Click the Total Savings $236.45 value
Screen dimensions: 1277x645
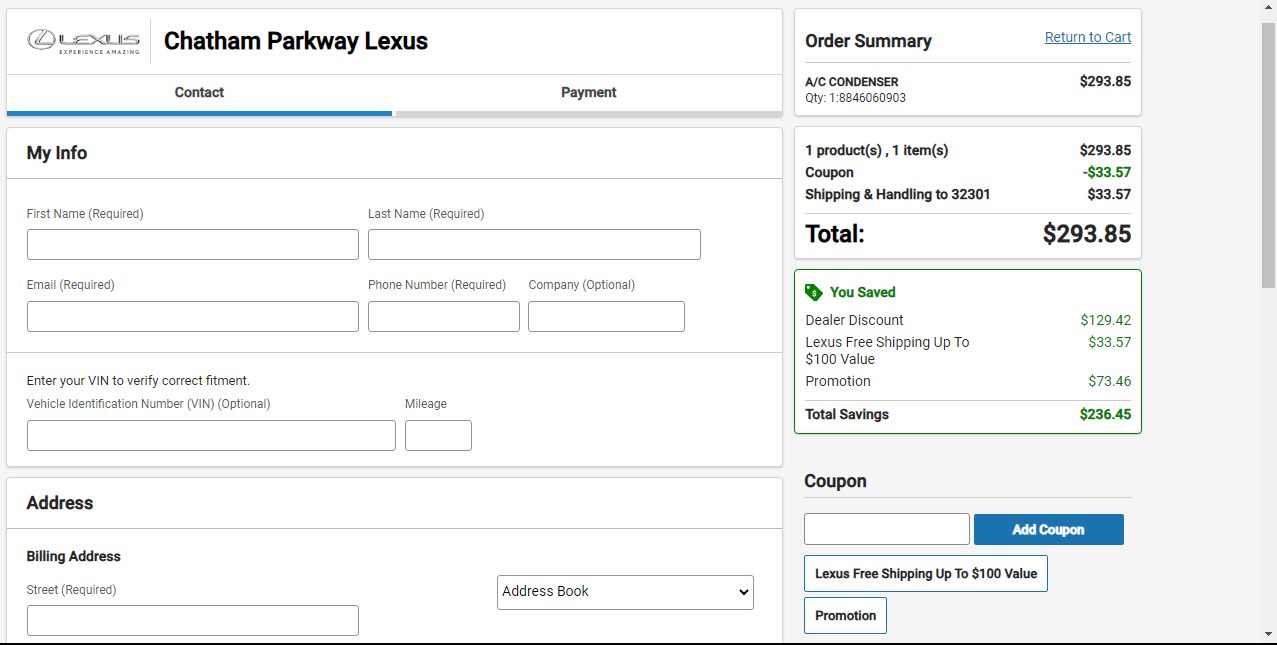coord(1105,414)
